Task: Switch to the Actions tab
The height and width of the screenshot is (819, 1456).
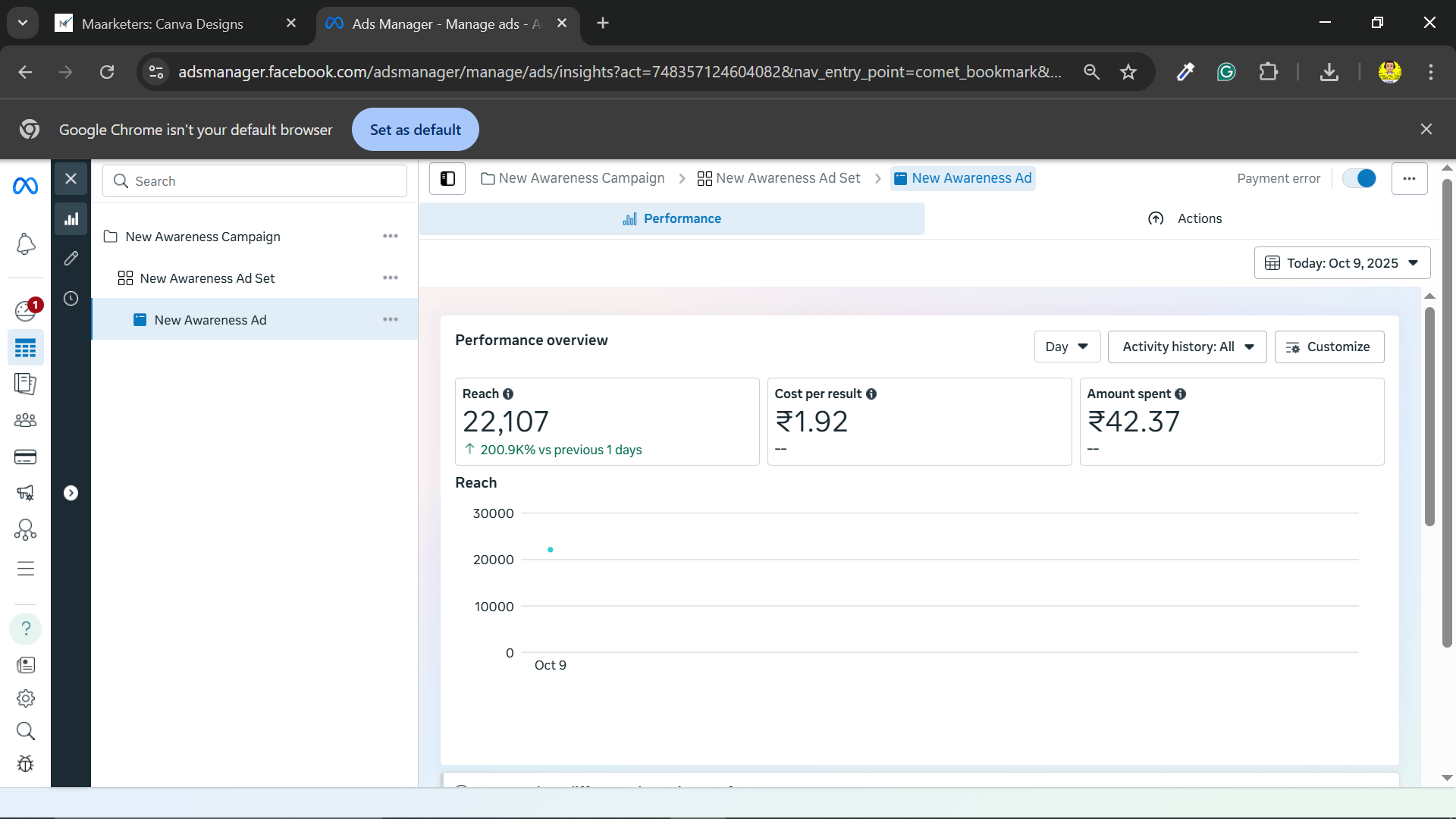Action: tap(1185, 219)
